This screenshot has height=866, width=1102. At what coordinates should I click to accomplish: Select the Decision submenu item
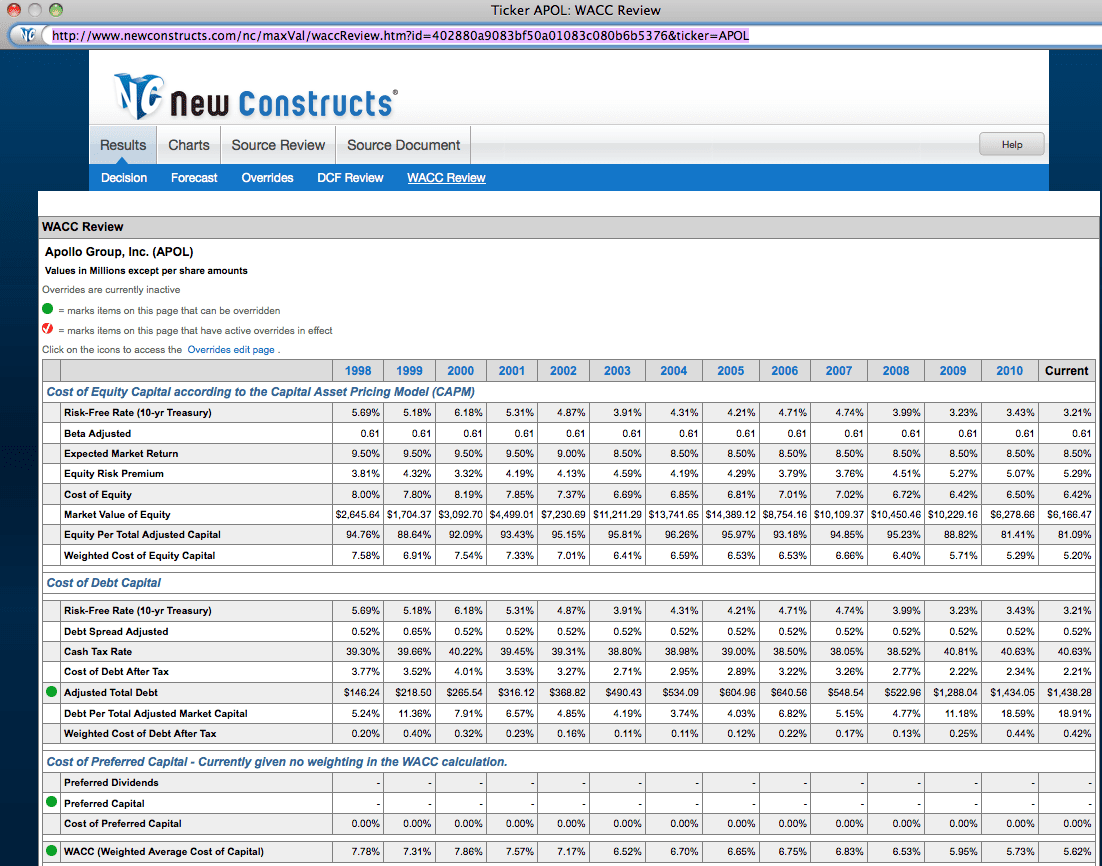[x=124, y=178]
